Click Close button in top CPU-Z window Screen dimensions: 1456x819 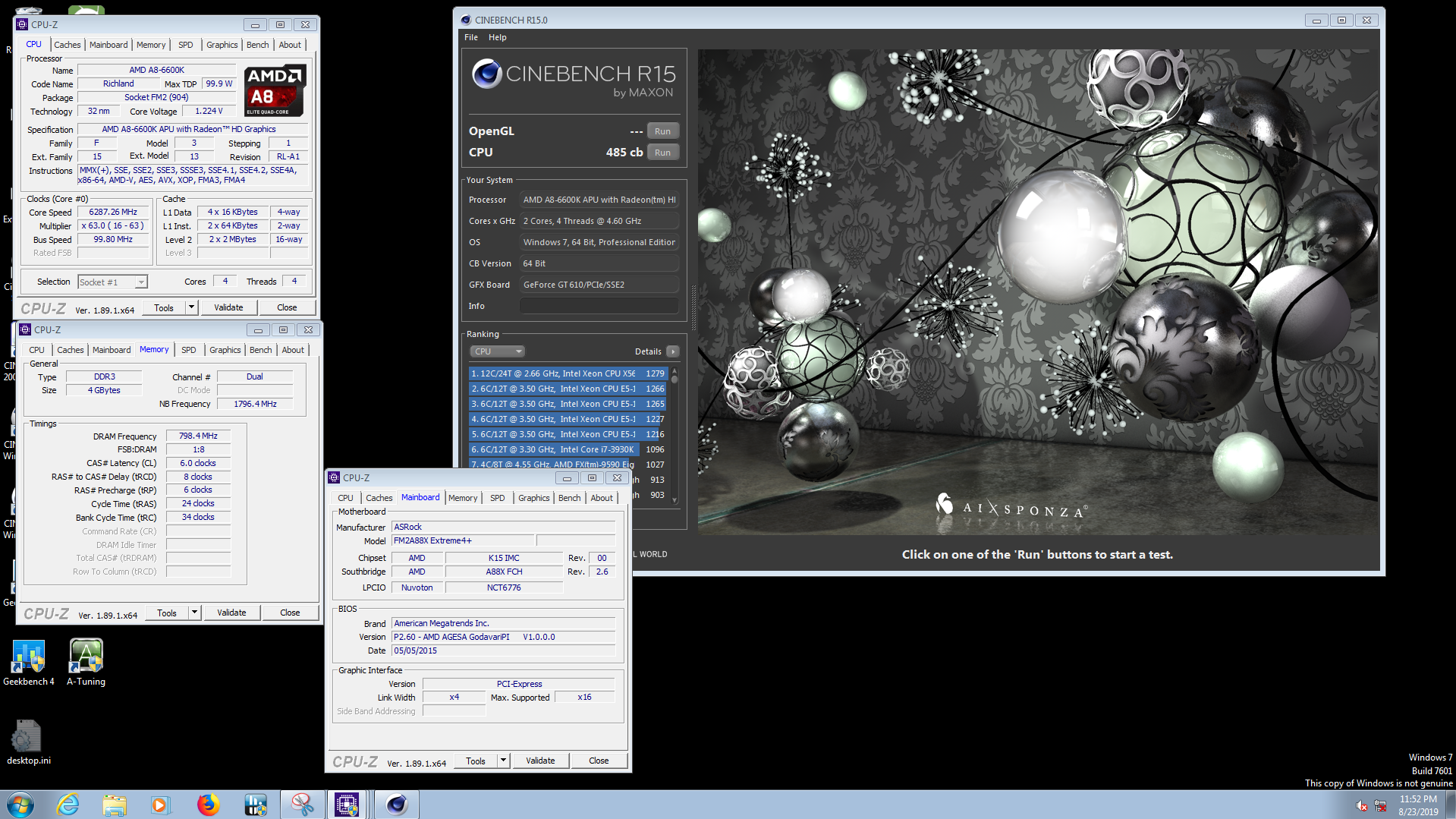click(287, 307)
